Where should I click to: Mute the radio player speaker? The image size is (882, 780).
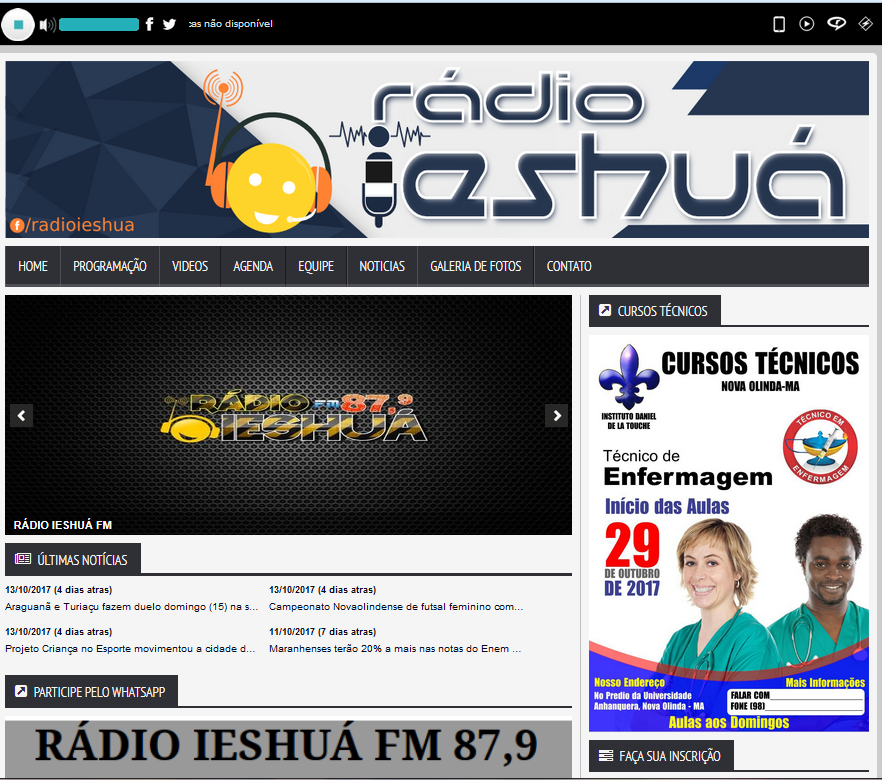pyautogui.click(x=47, y=25)
